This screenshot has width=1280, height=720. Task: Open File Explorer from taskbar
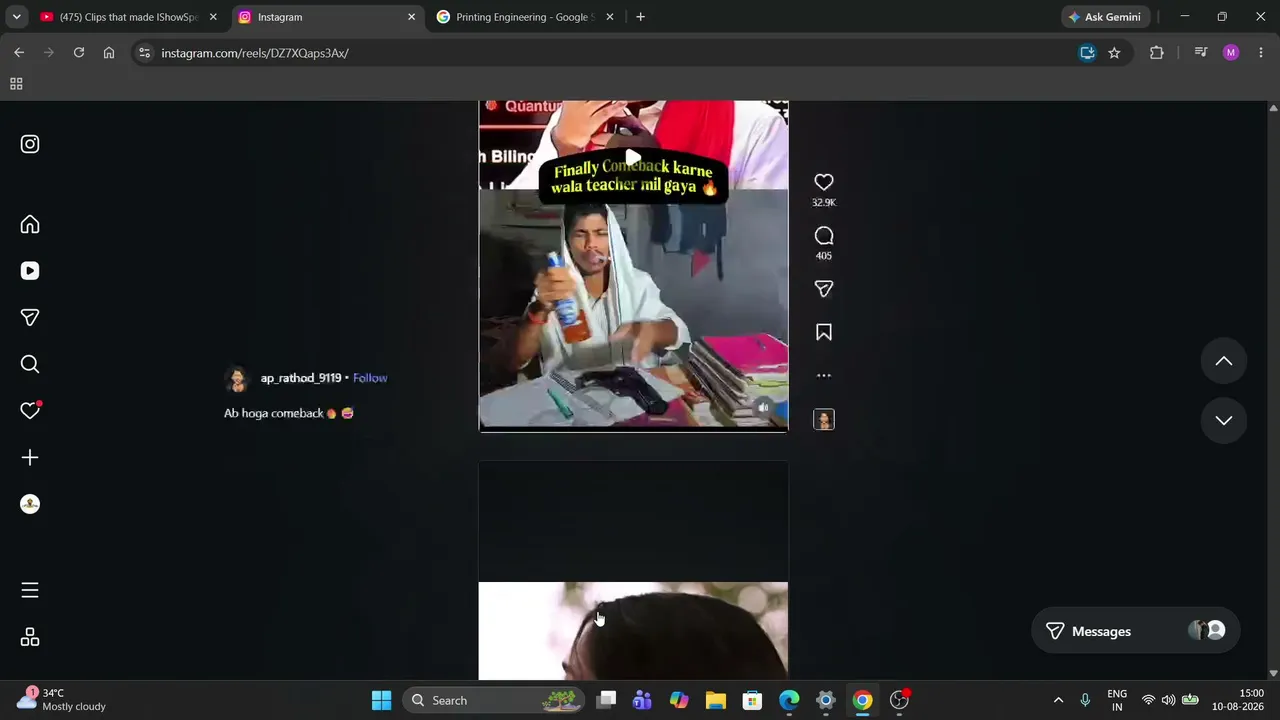pos(716,700)
